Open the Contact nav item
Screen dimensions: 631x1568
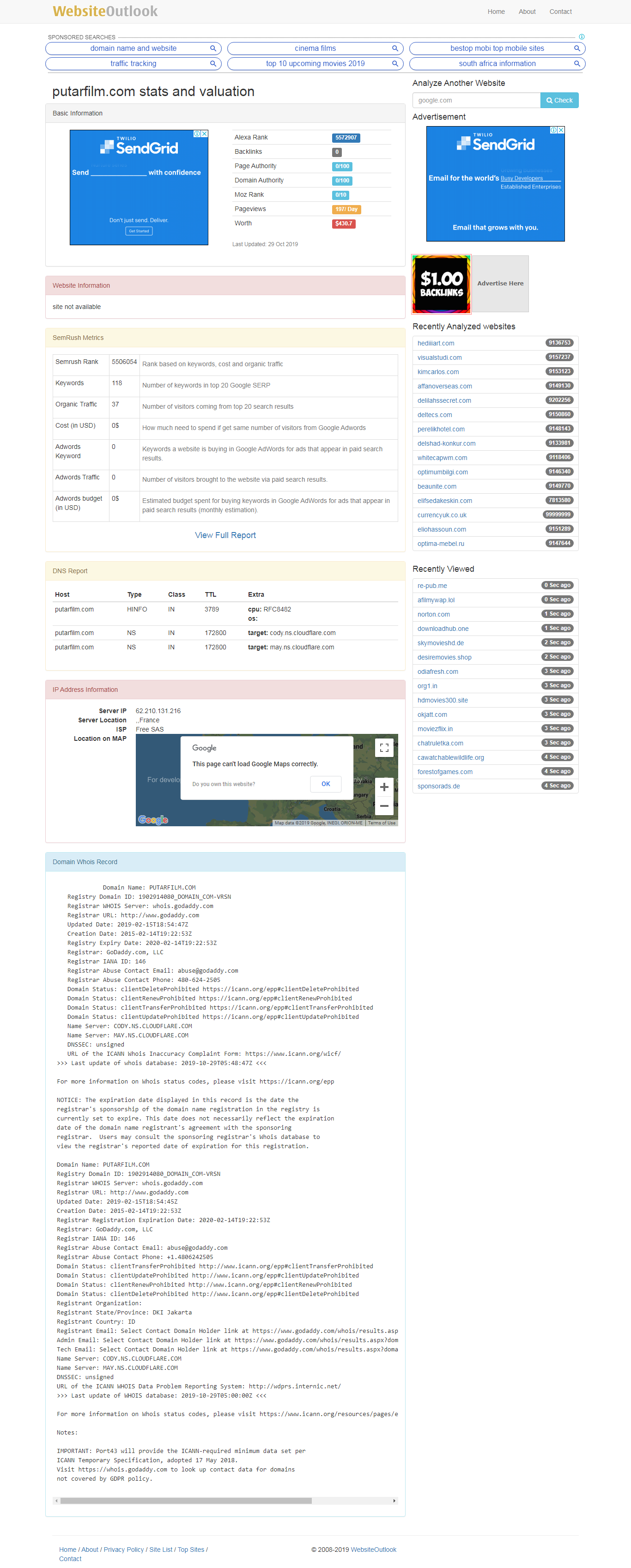click(x=560, y=12)
